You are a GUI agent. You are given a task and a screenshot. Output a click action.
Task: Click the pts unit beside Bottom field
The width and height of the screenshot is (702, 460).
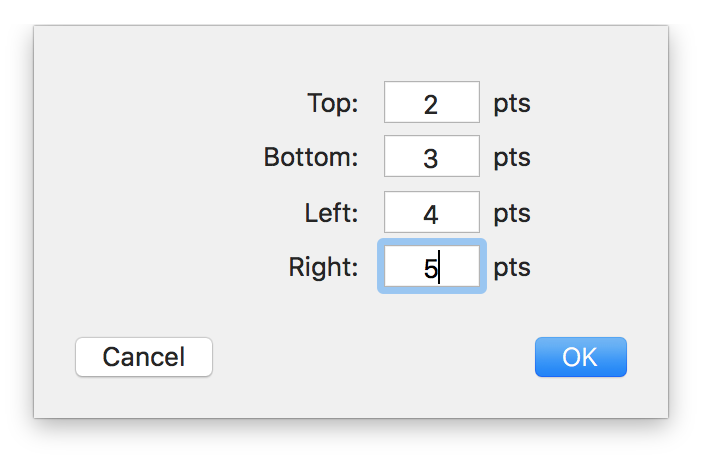(x=511, y=157)
